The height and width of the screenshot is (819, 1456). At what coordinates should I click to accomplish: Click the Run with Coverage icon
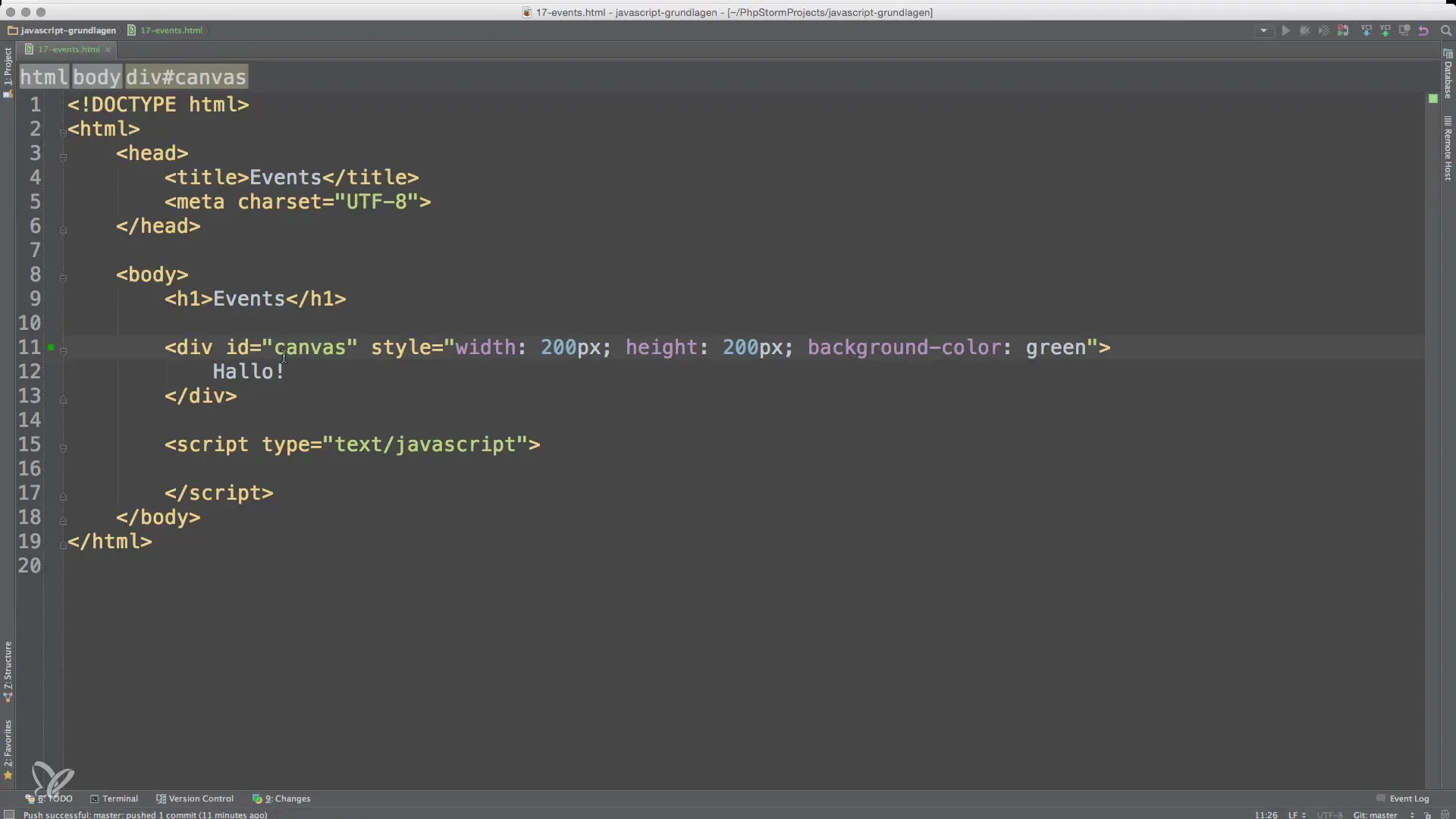click(1323, 31)
